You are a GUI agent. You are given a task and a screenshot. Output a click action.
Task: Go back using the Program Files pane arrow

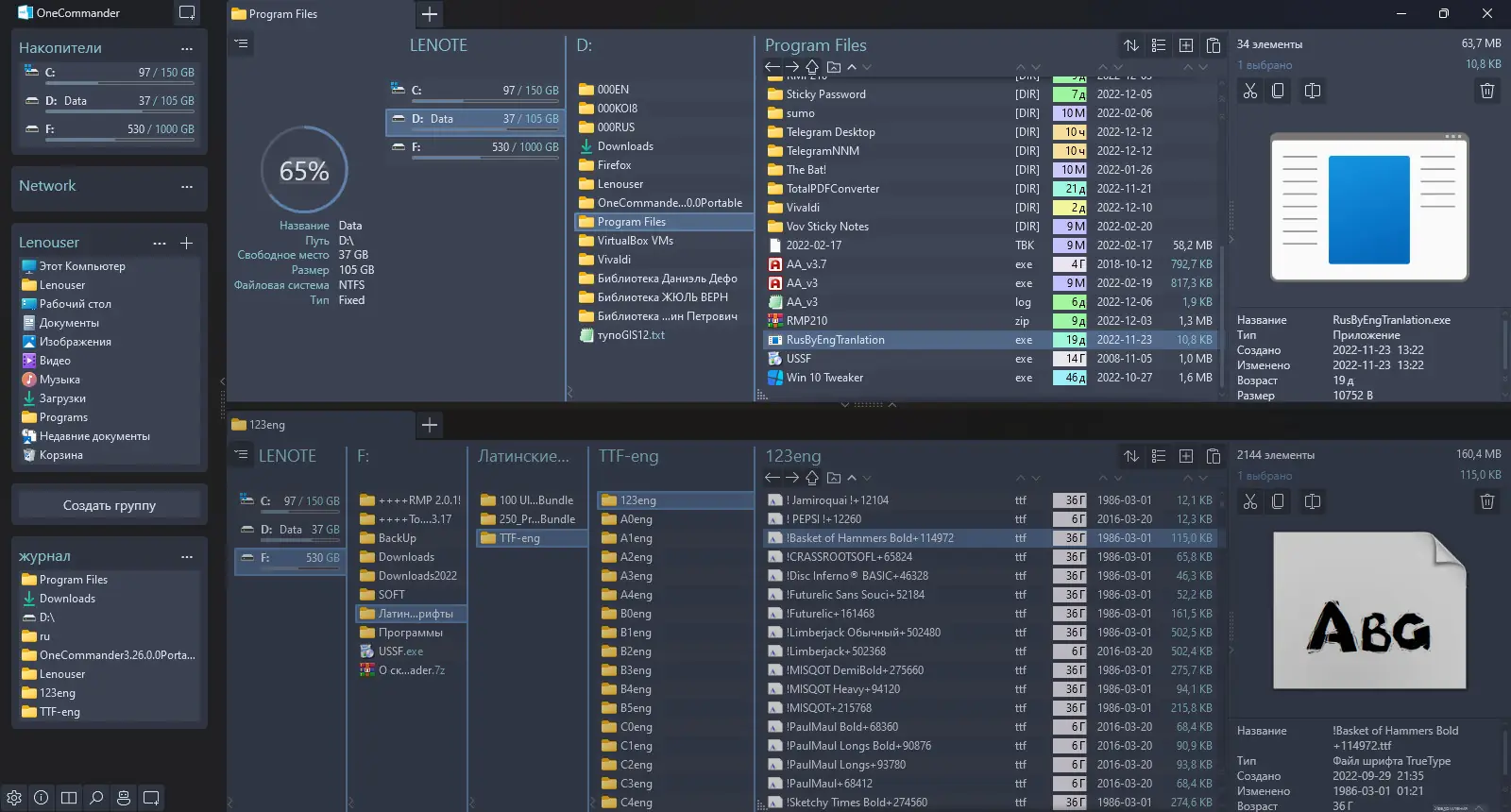772,67
